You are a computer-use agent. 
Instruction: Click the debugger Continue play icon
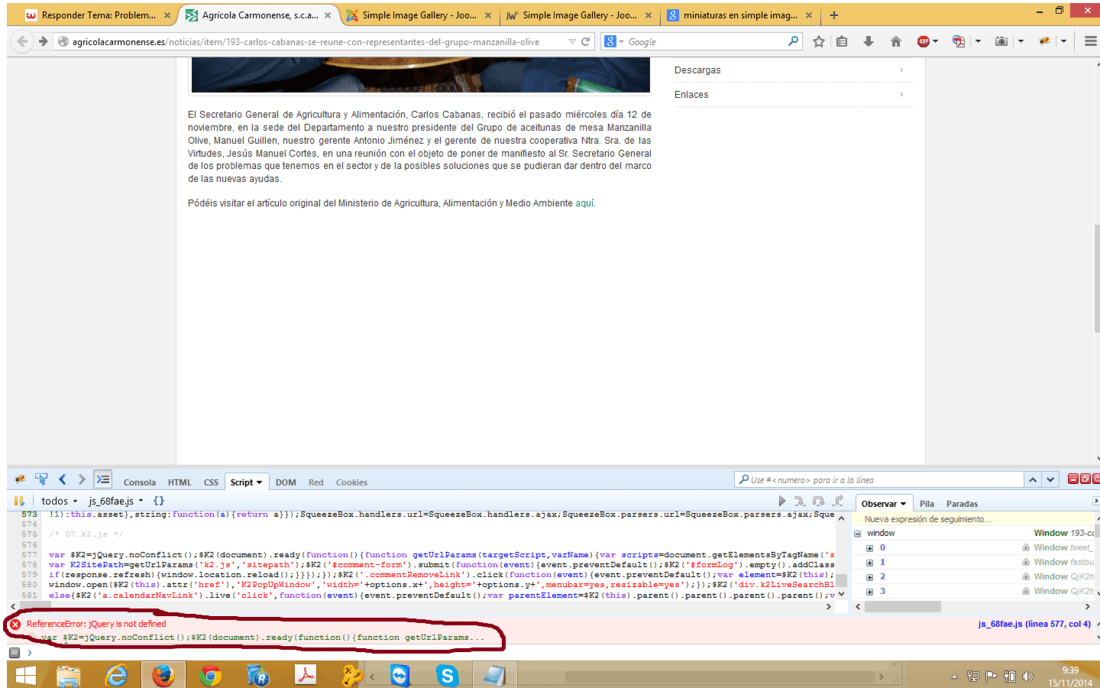782,501
